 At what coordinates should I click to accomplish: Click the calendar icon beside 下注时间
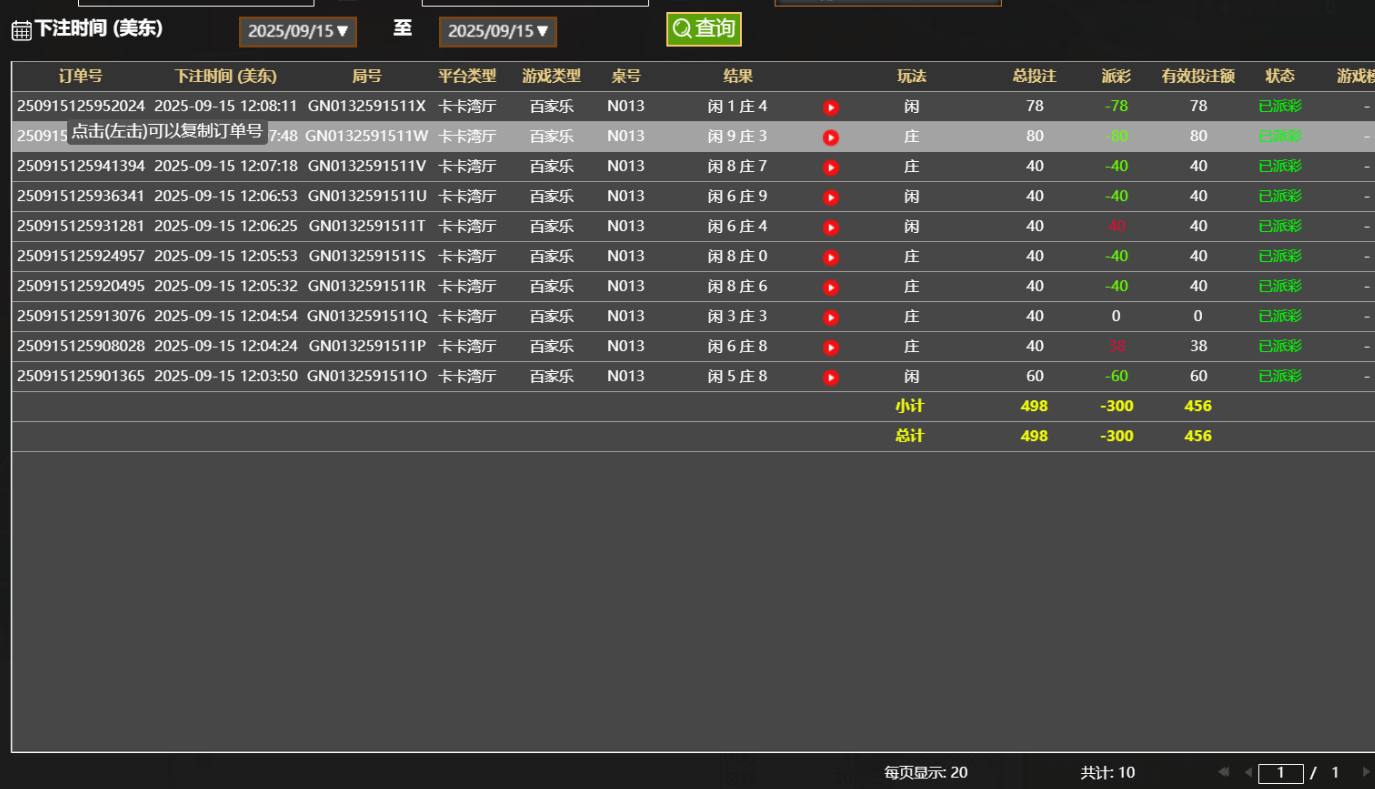point(21,30)
